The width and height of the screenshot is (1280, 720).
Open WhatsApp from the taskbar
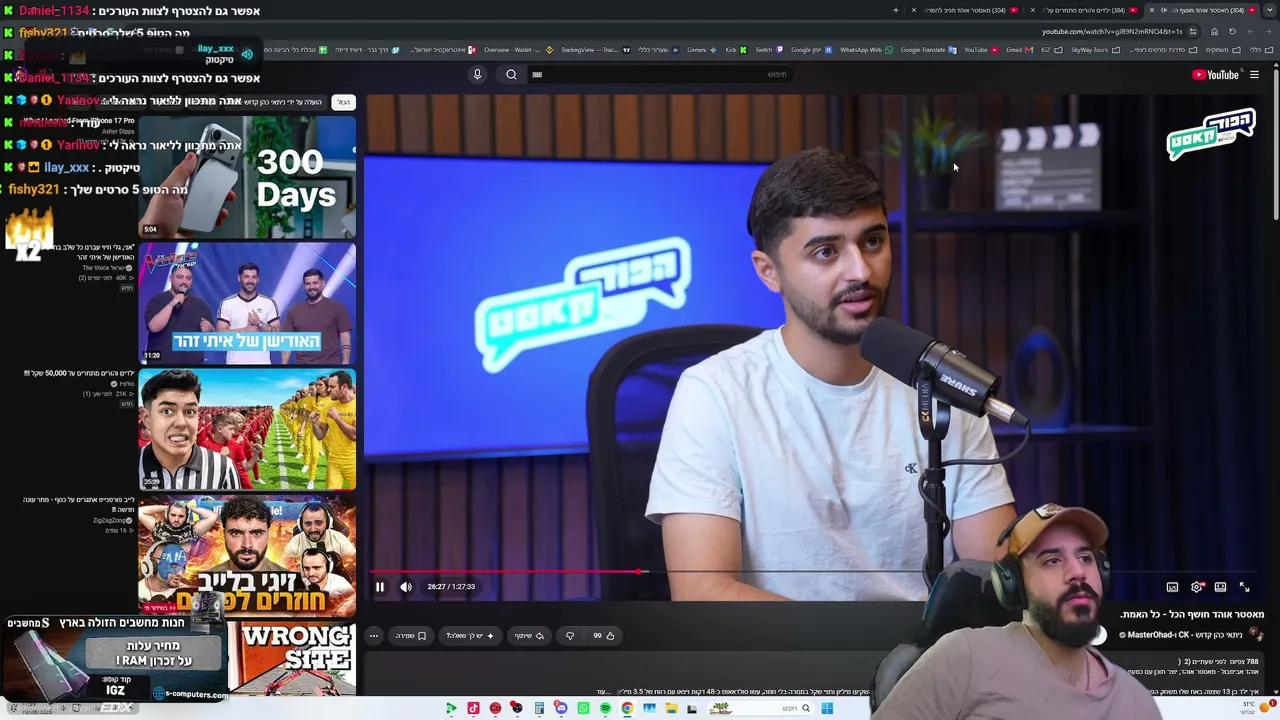coord(583,709)
